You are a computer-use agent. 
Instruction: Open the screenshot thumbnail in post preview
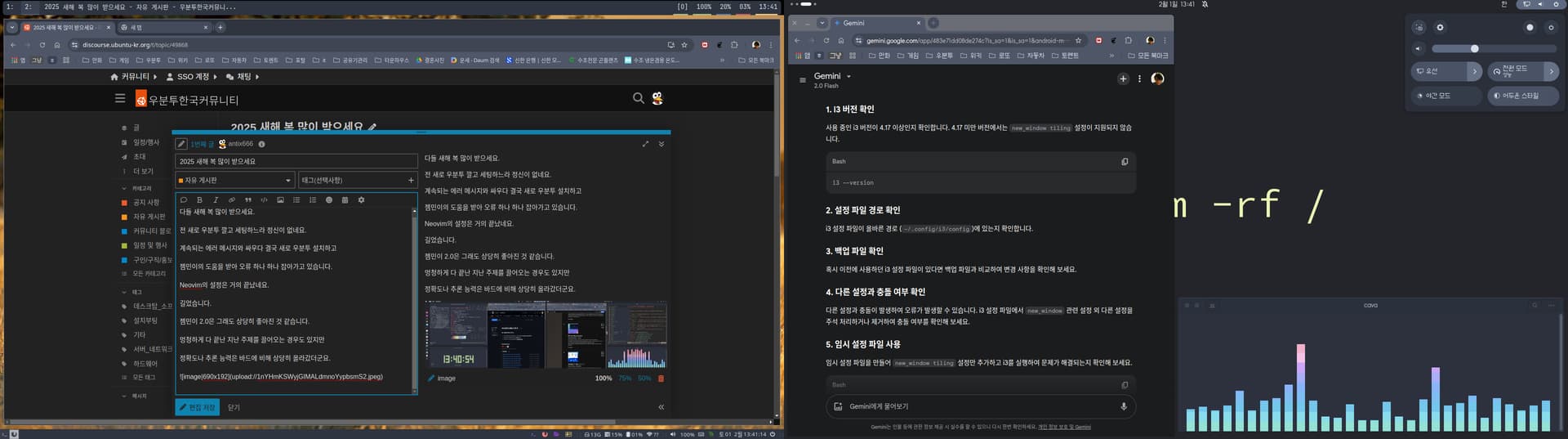(x=546, y=335)
